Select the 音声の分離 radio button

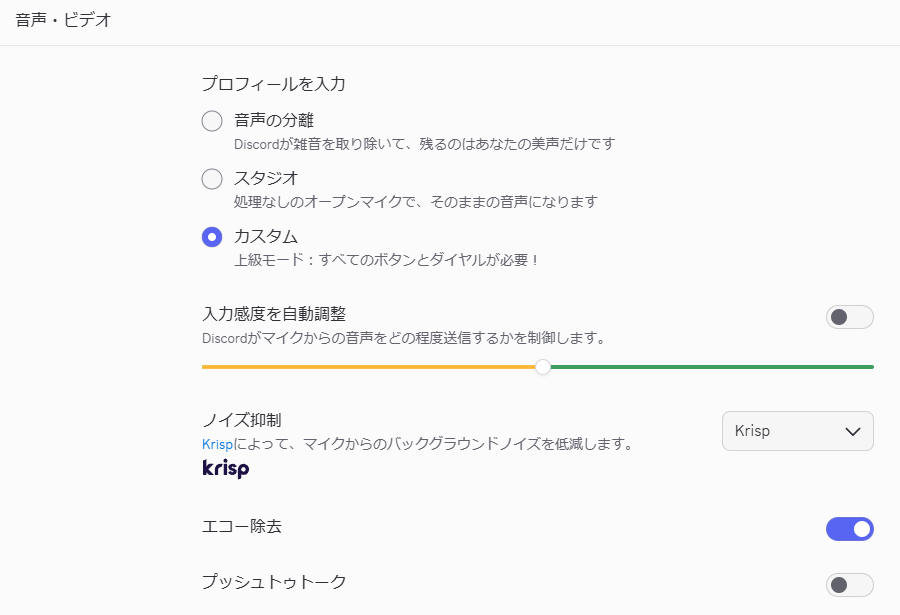click(x=212, y=122)
